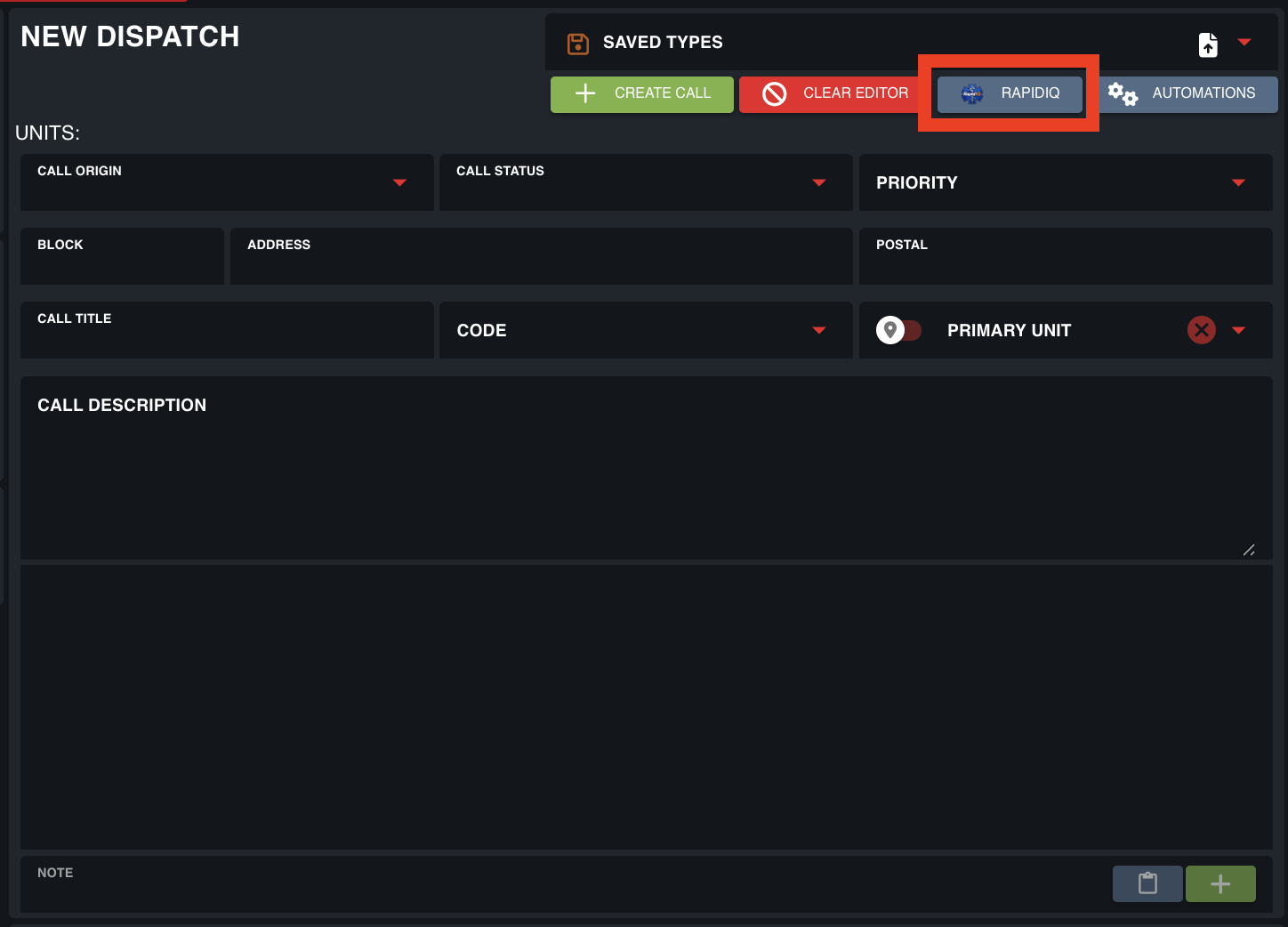1288x927 pixels.
Task: Click the clipboard paste icon beside Note
Action: point(1147,883)
